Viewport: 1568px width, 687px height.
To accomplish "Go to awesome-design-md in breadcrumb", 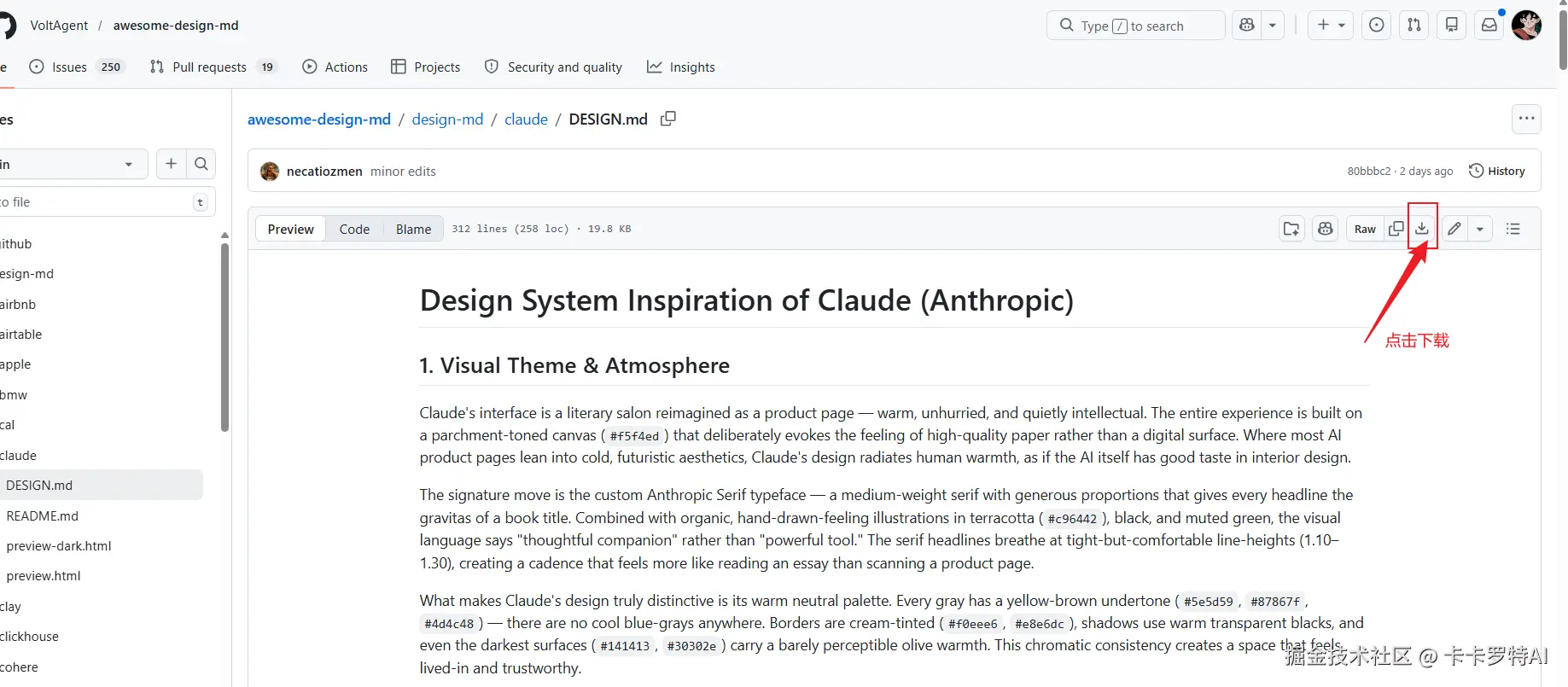I will 319,119.
